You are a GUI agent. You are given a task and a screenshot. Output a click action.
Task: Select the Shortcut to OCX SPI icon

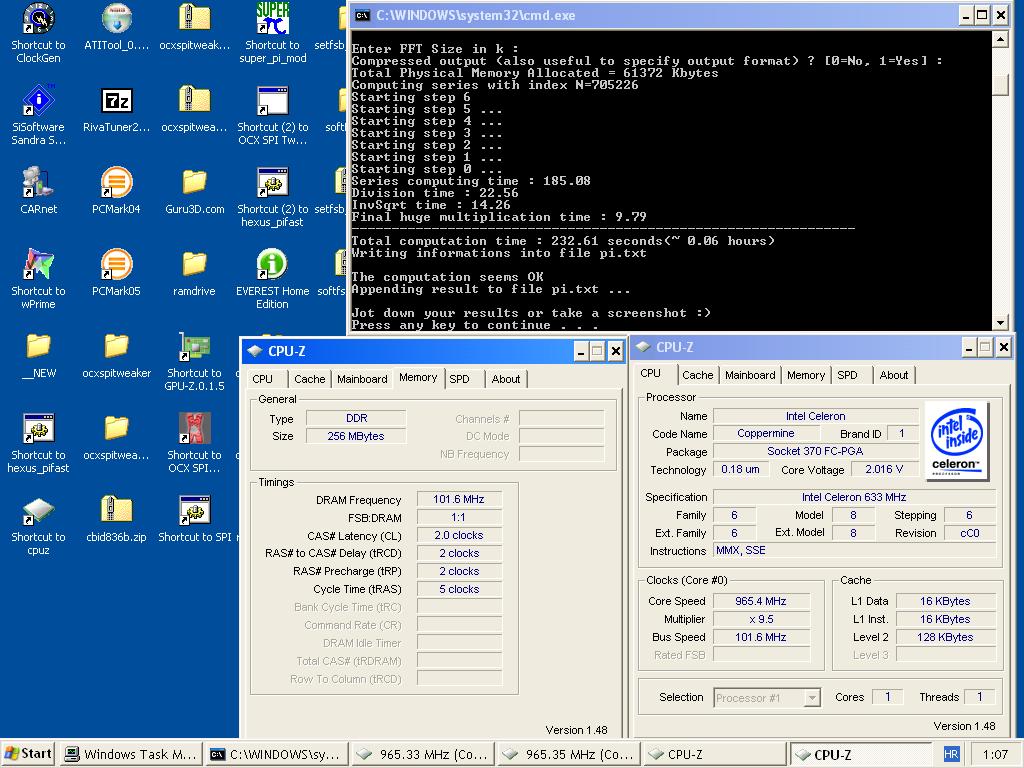[194, 428]
